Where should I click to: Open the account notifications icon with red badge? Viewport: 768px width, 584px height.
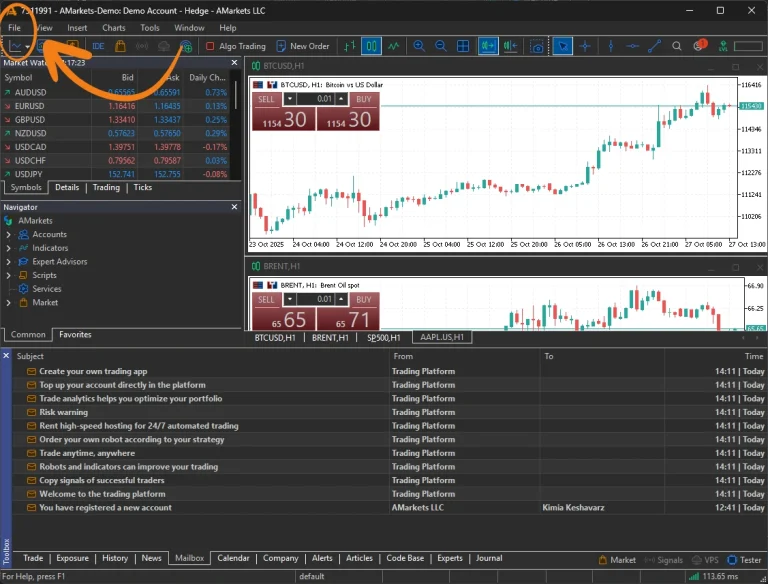coord(700,45)
